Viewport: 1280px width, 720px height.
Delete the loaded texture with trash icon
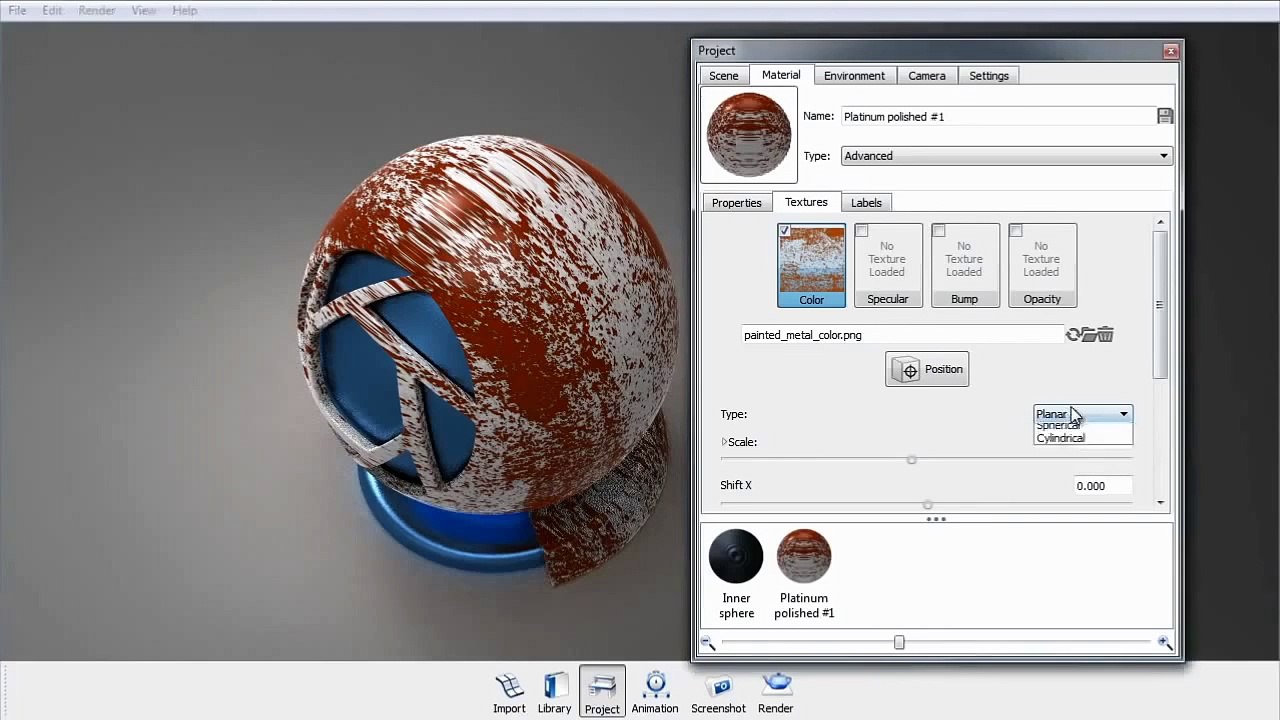(x=1106, y=335)
